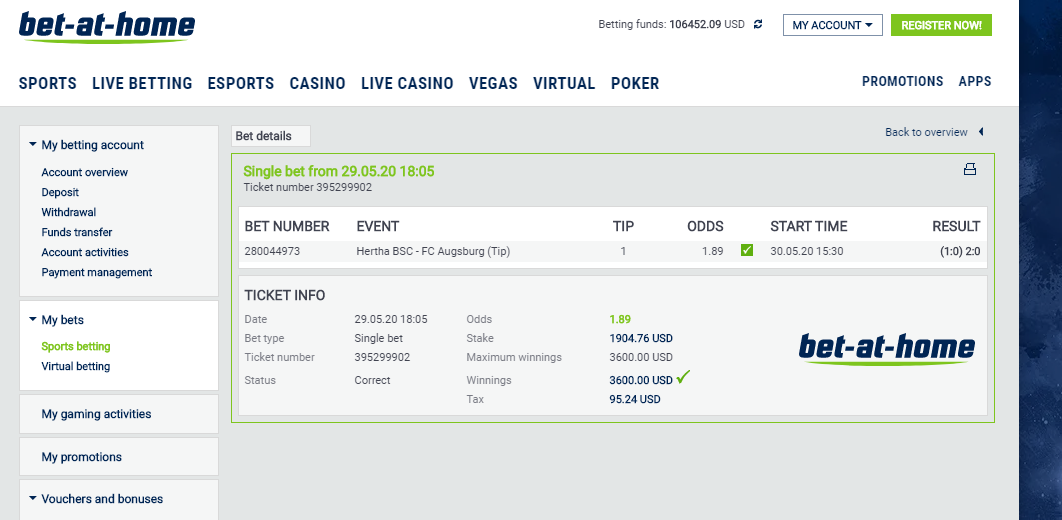This screenshot has width=1062, height=520.
Task: Click the Single bet from 29.05.20 heading
Action: [x=339, y=171]
